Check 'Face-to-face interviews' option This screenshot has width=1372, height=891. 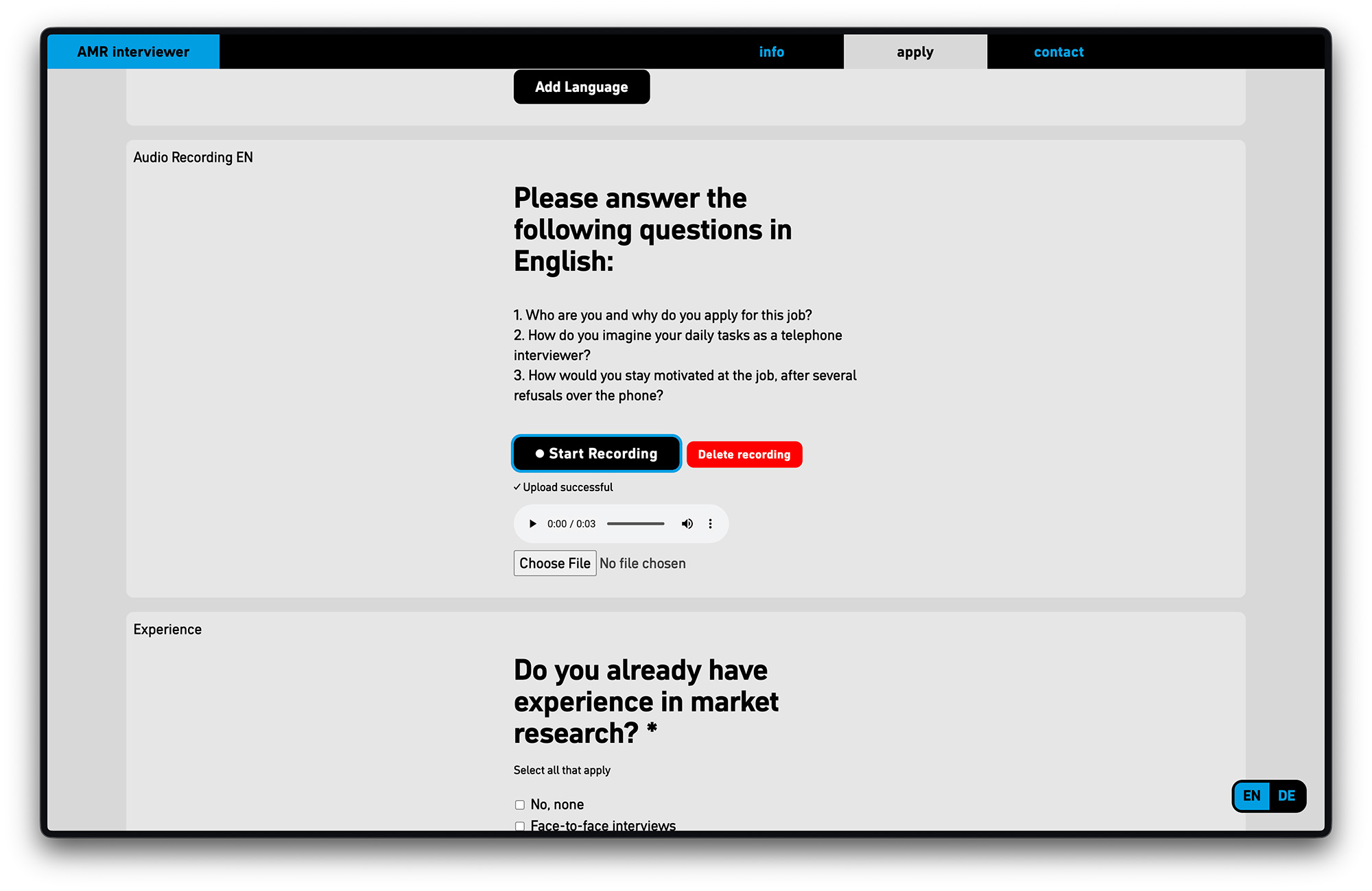[520, 826]
